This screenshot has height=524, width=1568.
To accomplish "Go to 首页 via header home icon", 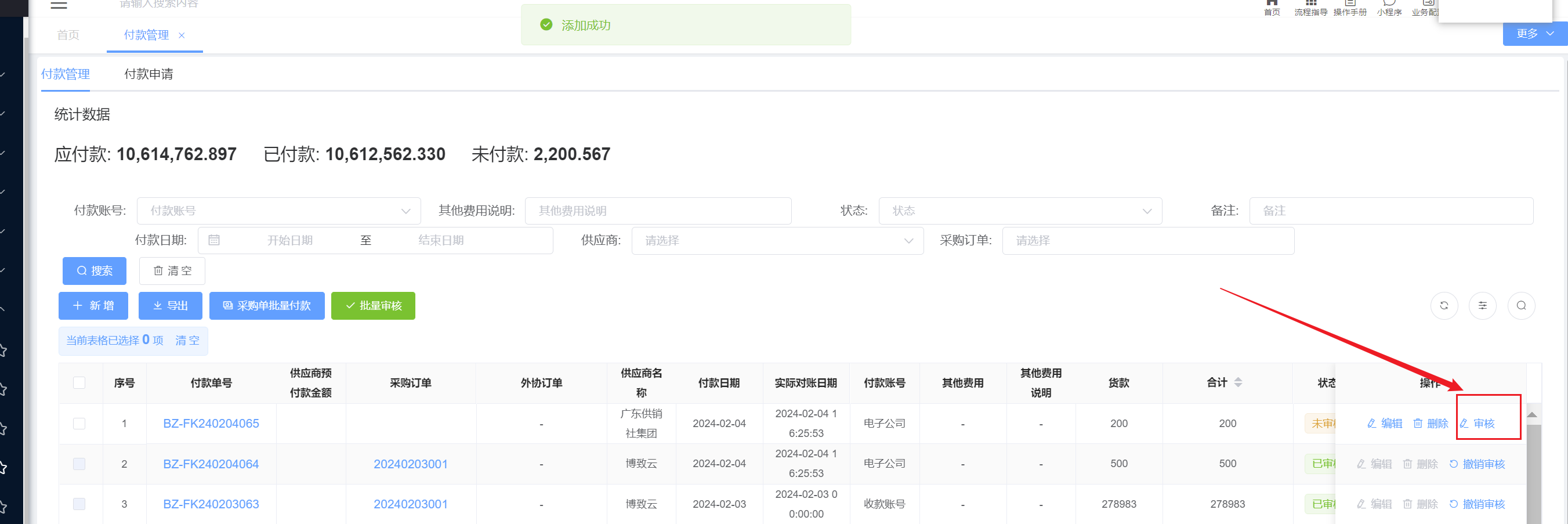I will (1272, 8).
